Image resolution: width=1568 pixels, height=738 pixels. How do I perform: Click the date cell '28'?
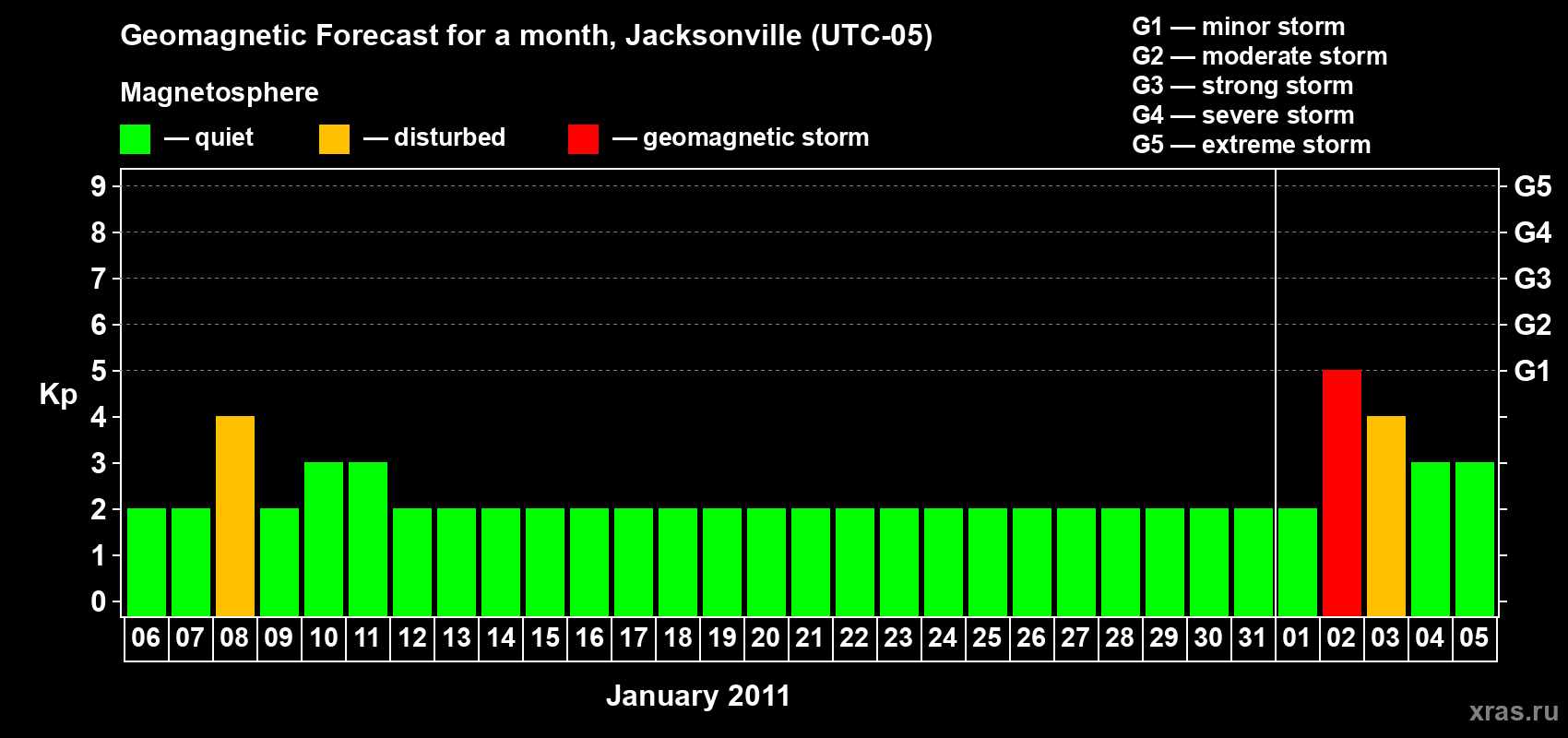[1120, 638]
